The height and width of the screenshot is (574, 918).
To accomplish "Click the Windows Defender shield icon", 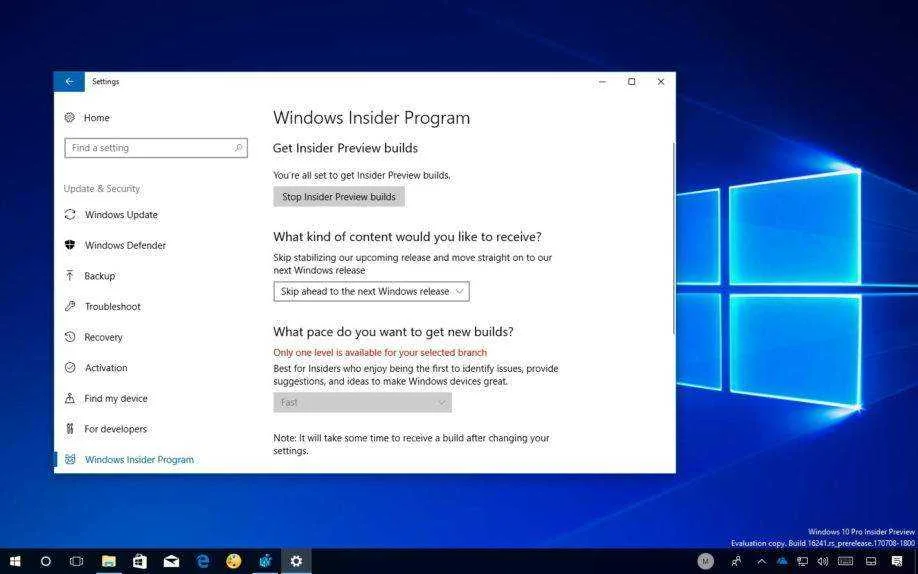I will coord(70,245).
